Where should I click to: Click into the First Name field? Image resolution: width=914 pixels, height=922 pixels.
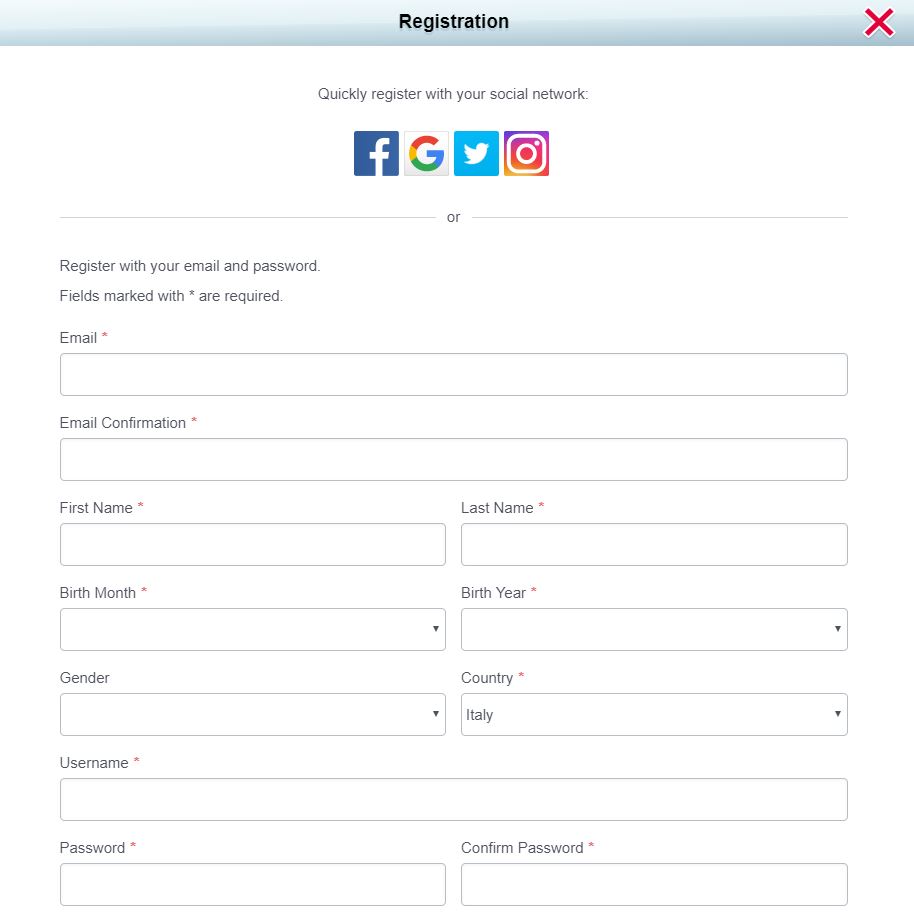pos(252,544)
